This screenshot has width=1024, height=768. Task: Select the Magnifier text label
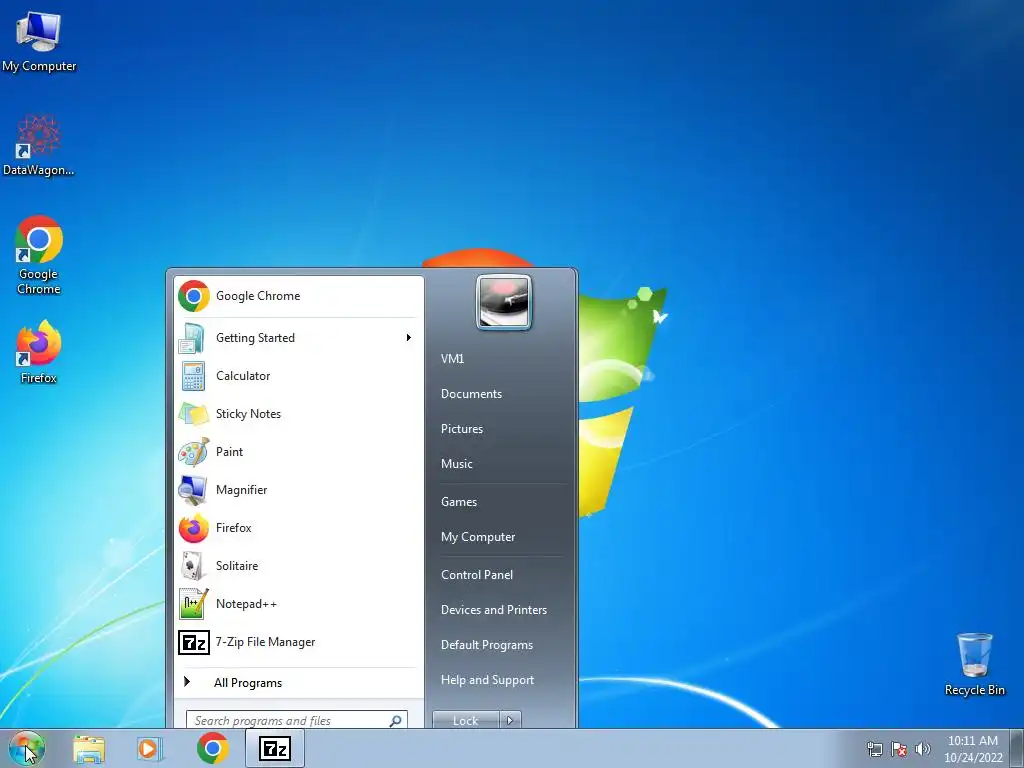pyautogui.click(x=241, y=490)
